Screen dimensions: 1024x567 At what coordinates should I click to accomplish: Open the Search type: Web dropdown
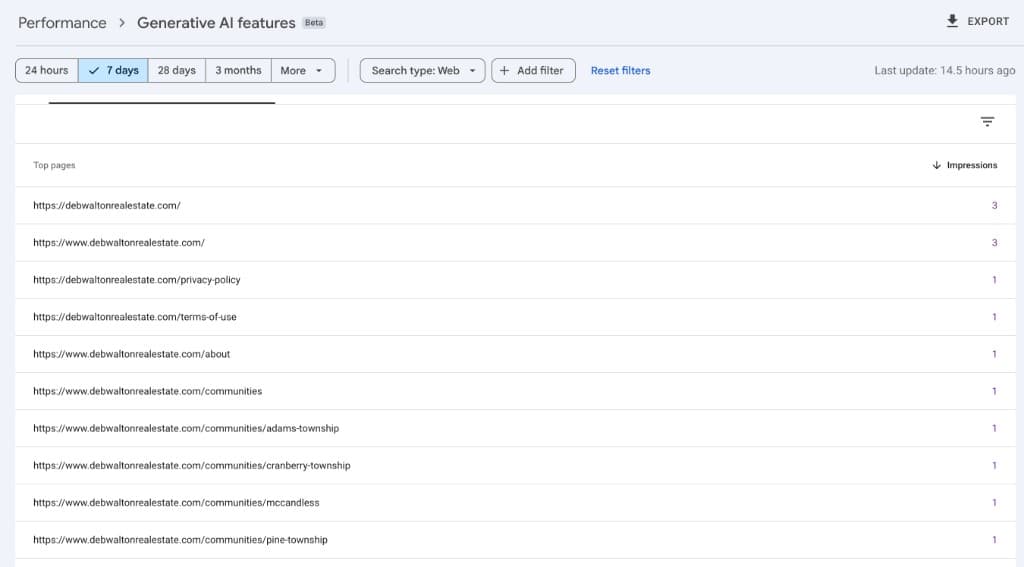pos(423,71)
